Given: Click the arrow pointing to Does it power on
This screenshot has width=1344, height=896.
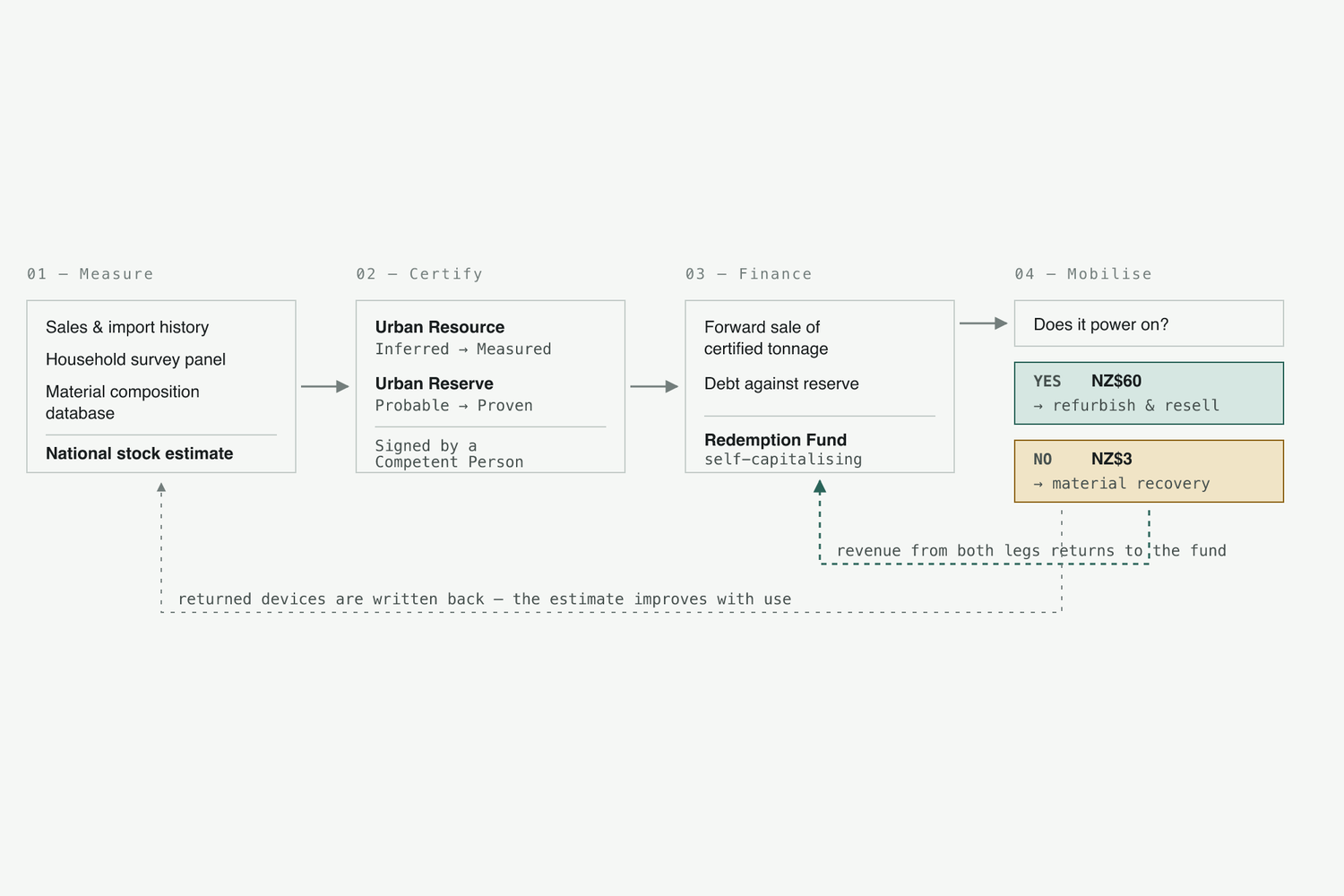Looking at the screenshot, I should click(984, 323).
